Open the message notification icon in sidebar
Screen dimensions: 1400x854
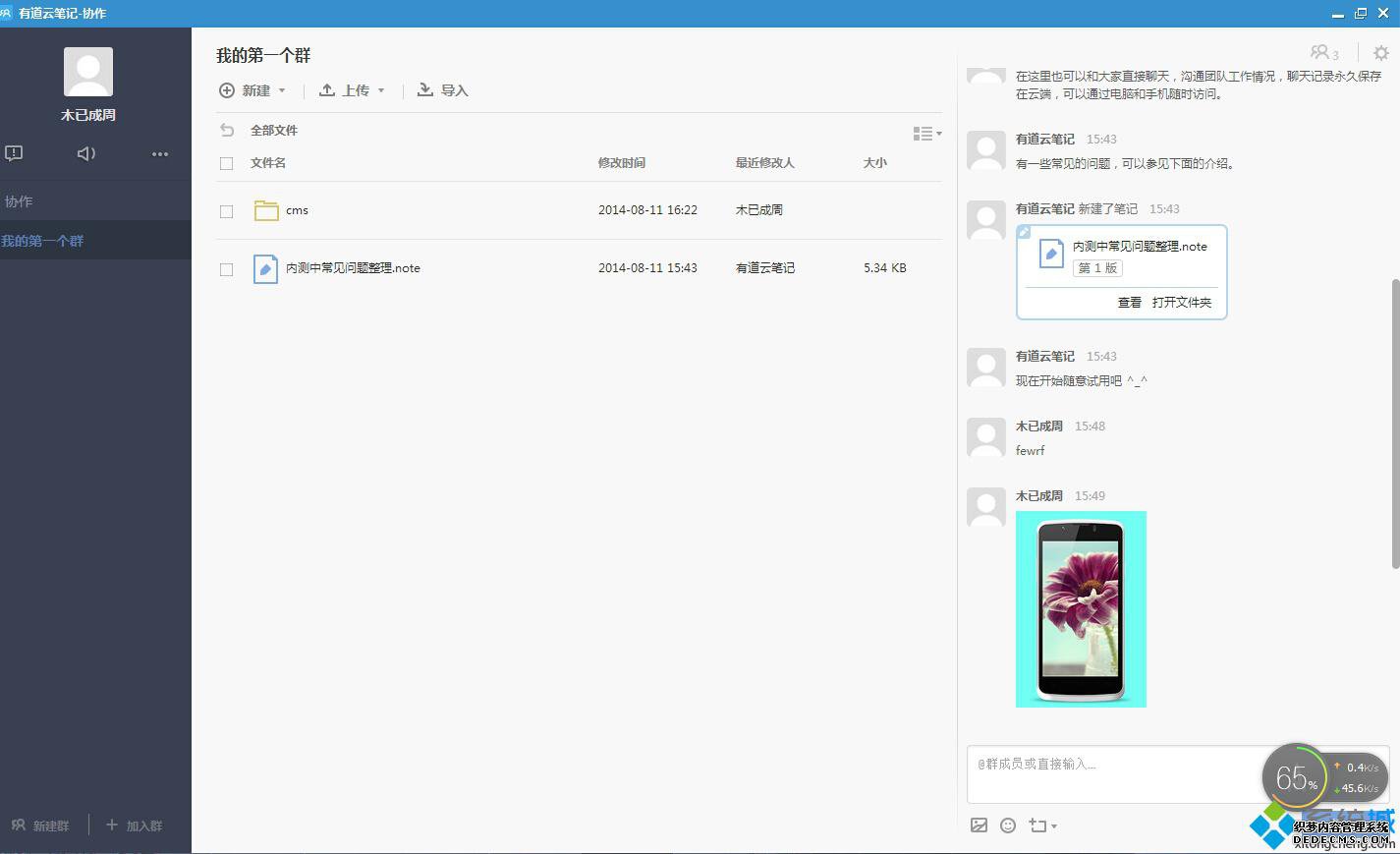pyautogui.click(x=14, y=153)
